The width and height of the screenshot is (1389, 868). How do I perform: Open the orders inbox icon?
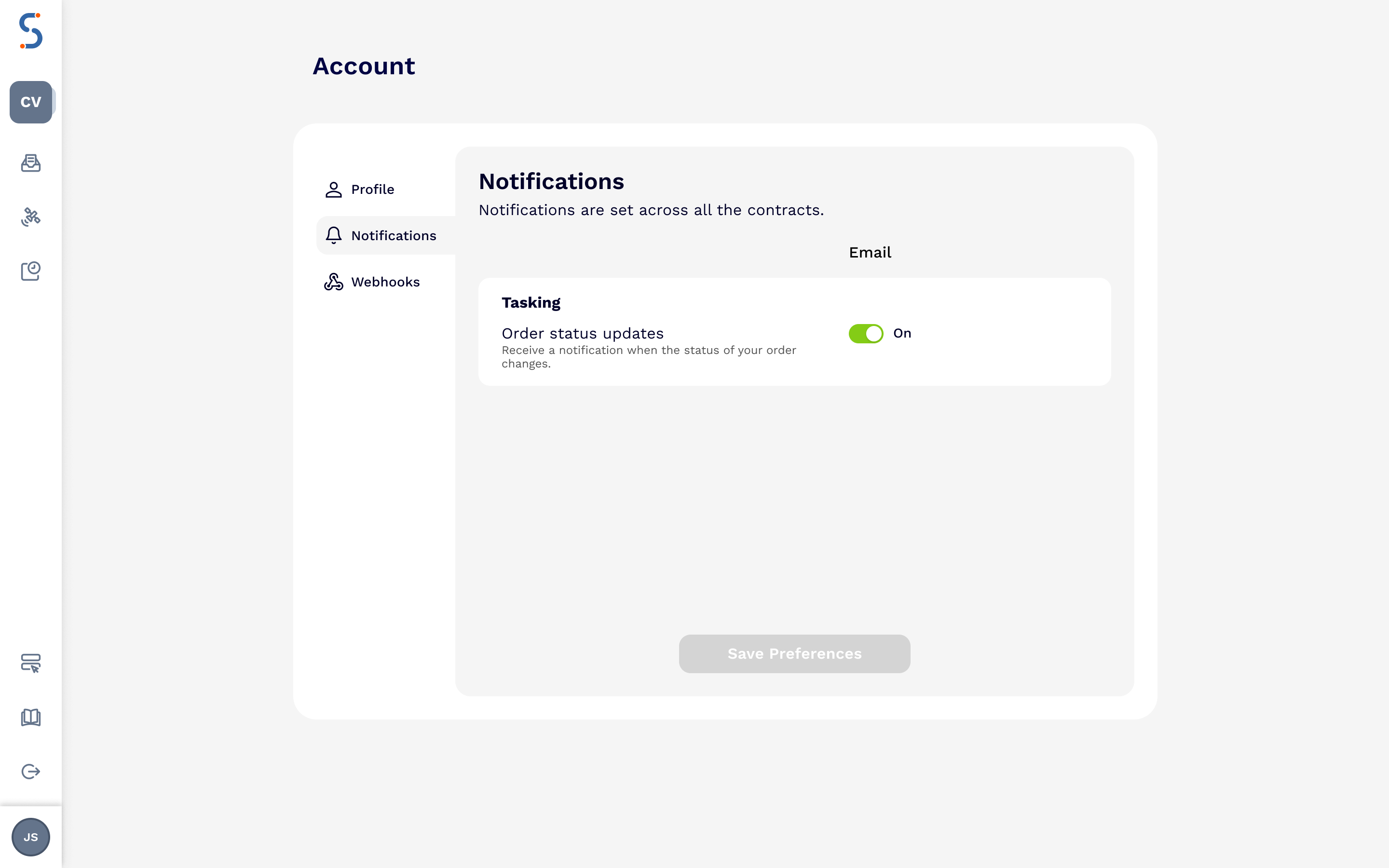31,163
